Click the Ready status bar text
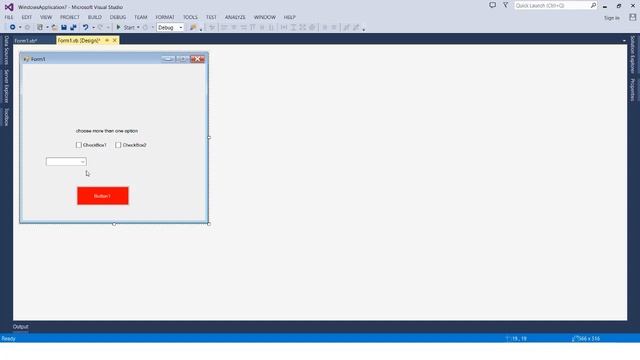640x360 pixels. pos(9,338)
